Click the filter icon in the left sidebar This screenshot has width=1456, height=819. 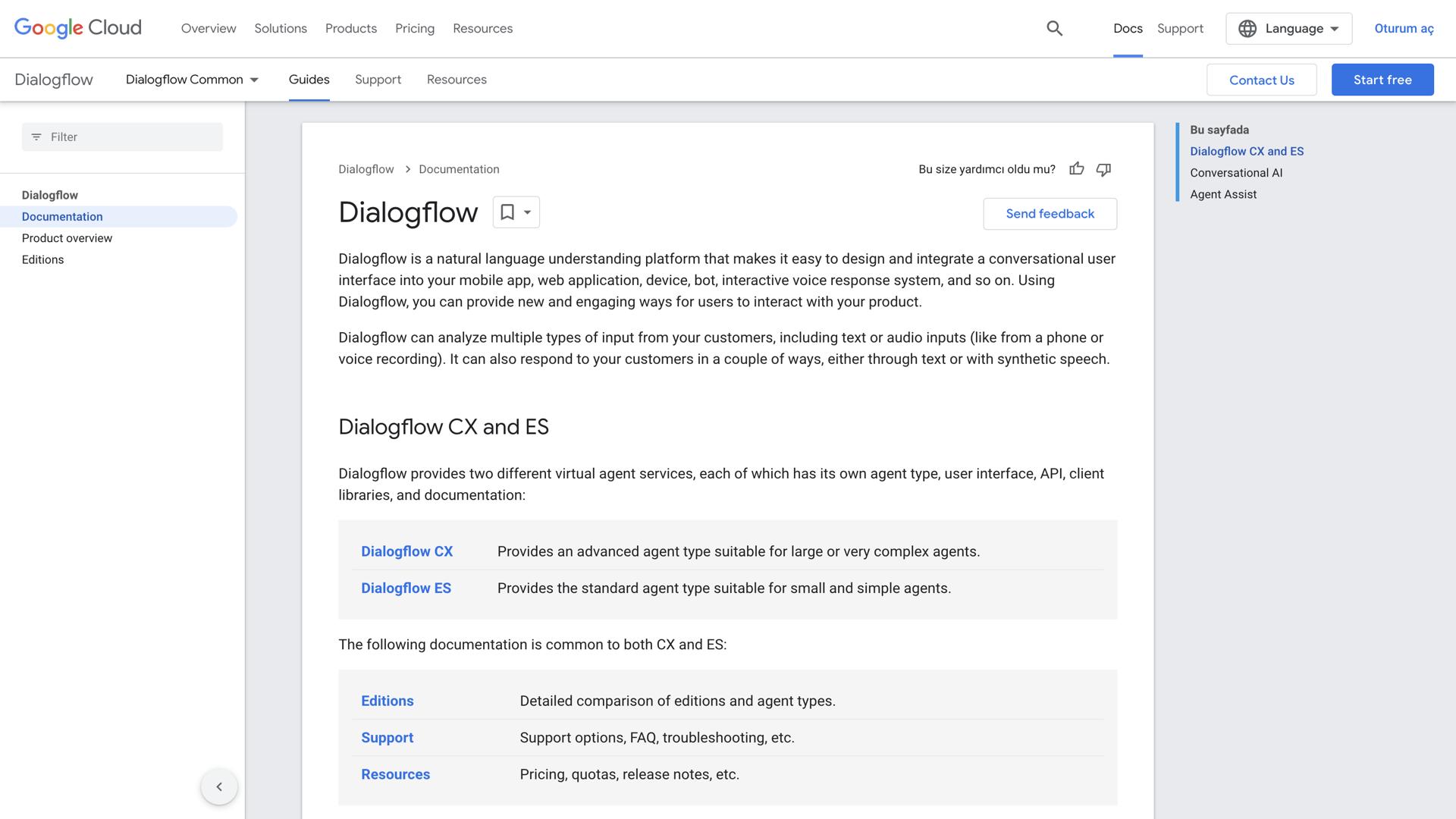[36, 136]
